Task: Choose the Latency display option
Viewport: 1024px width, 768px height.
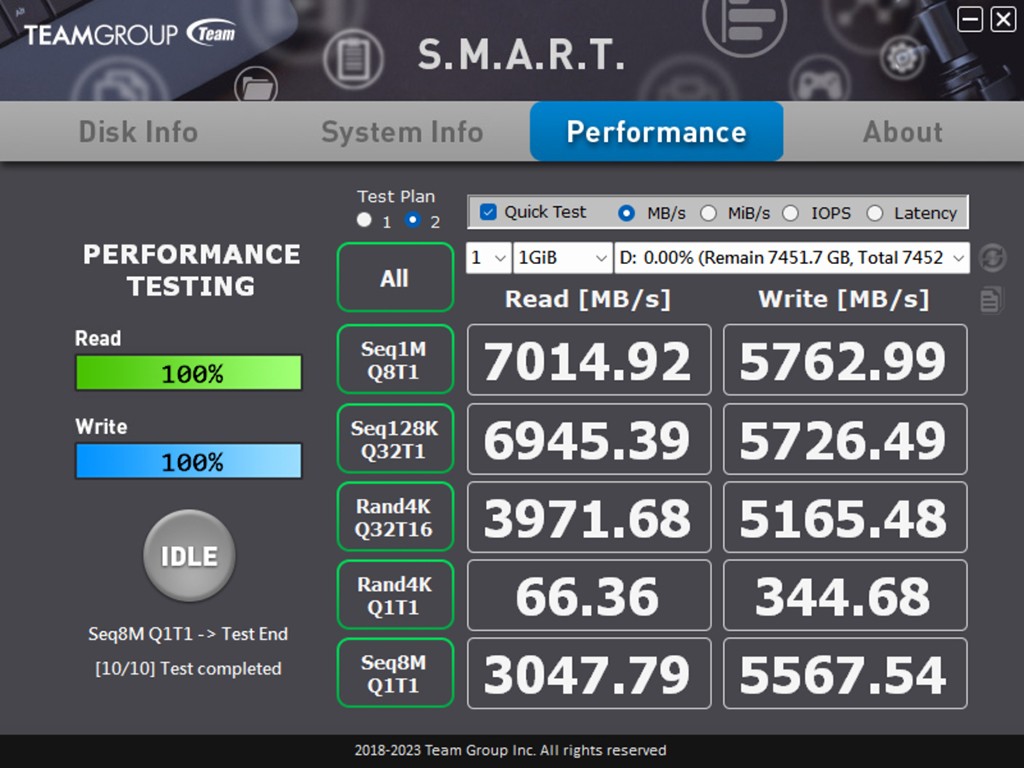Action: point(875,213)
